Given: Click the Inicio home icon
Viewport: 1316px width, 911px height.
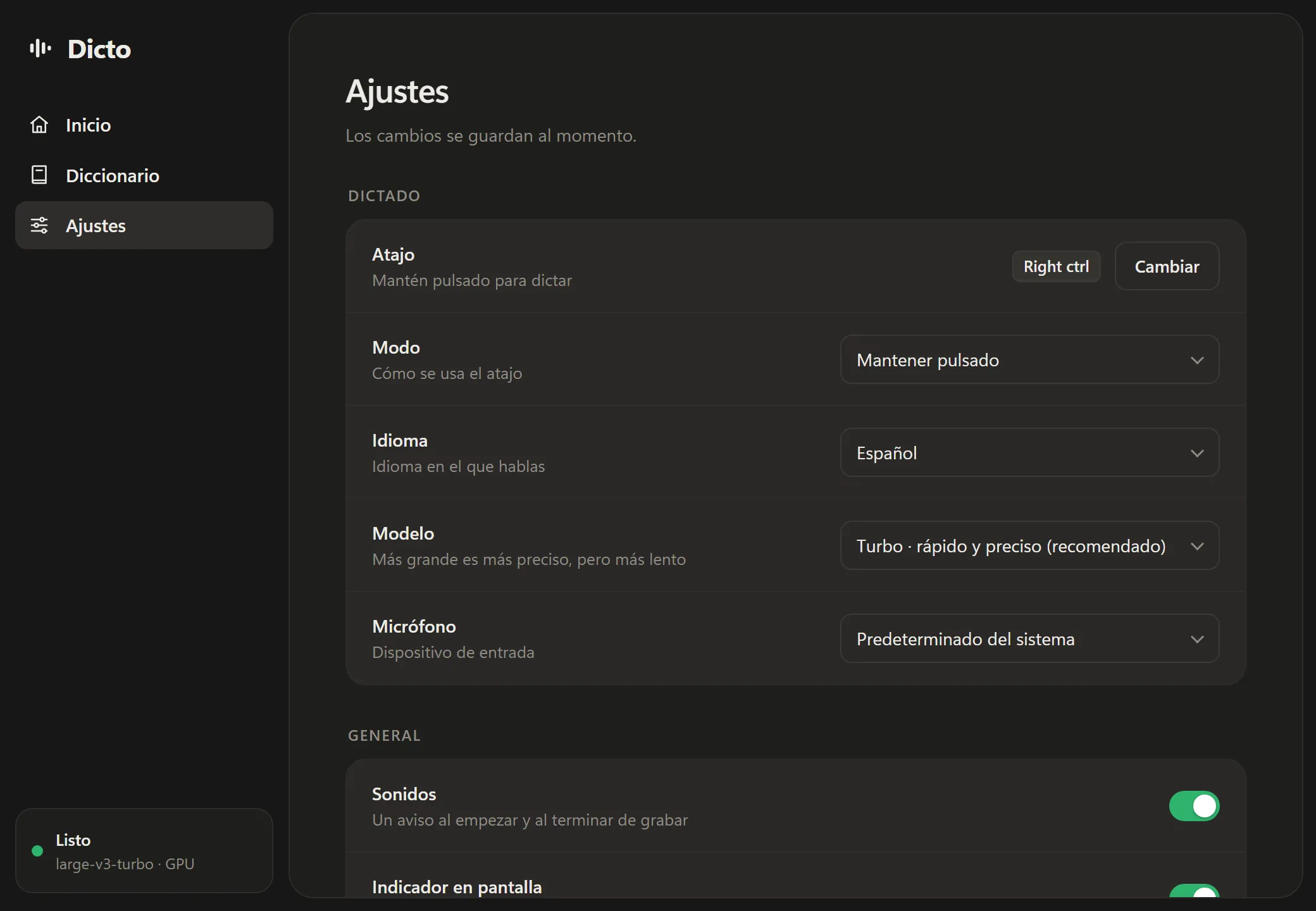Looking at the screenshot, I should 39,125.
